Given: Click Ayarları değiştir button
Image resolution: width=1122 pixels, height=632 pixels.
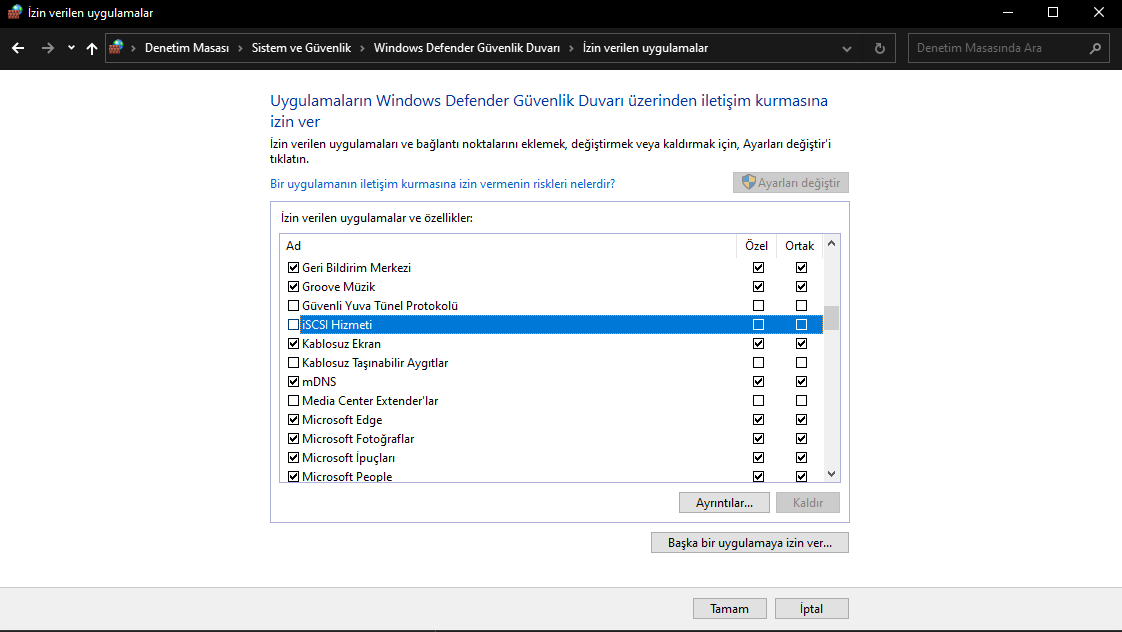Looking at the screenshot, I should point(791,183).
